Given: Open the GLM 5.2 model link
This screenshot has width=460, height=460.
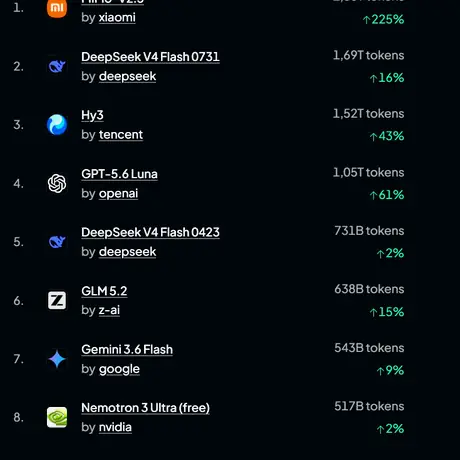Looking at the screenshot, I should (x=104, y=291).
